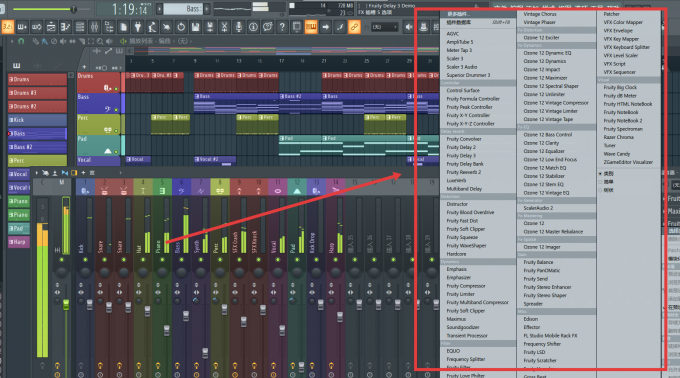Select Fruity Reeverb 2 in plugin menu

pyautogui.click(x=464, y=172)
